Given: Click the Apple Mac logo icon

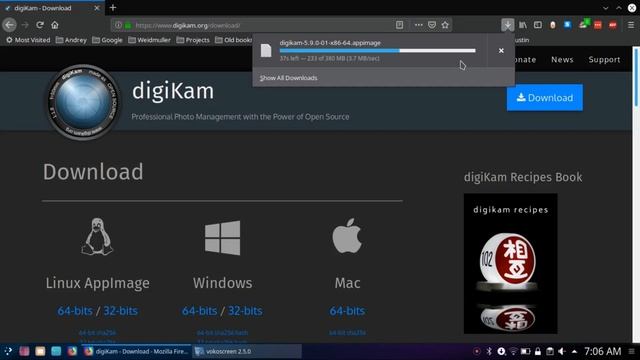Looking at the screenshot, I should 347,236.
